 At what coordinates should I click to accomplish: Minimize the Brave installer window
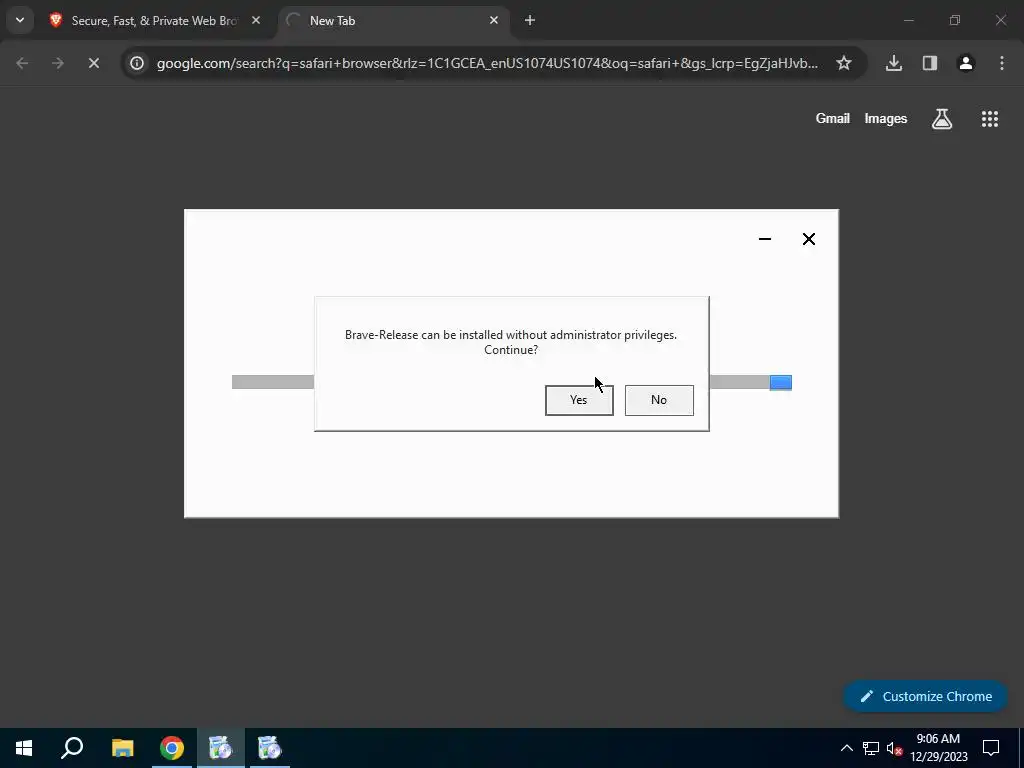765,239
